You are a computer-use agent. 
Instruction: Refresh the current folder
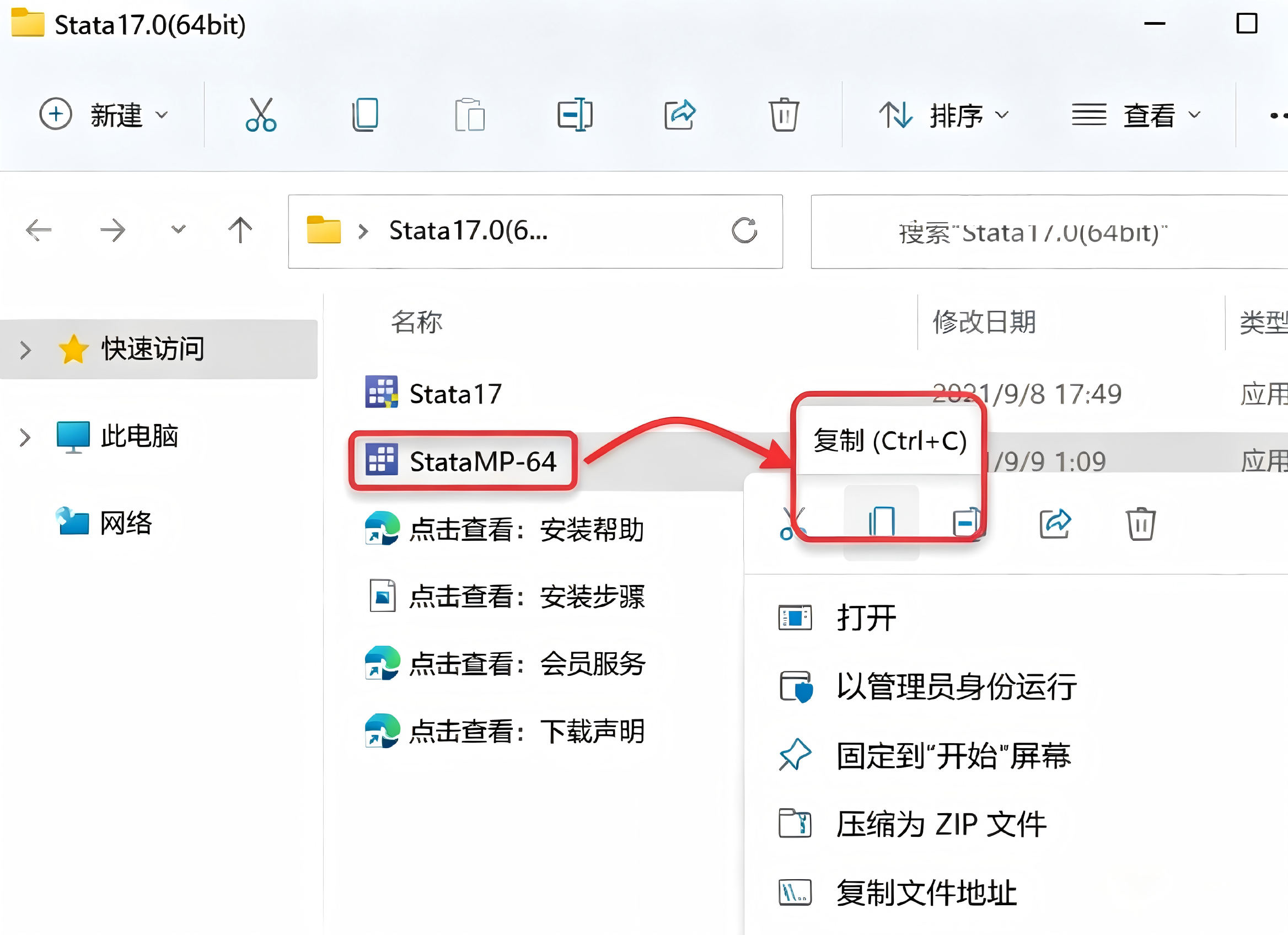coord(744,230)
